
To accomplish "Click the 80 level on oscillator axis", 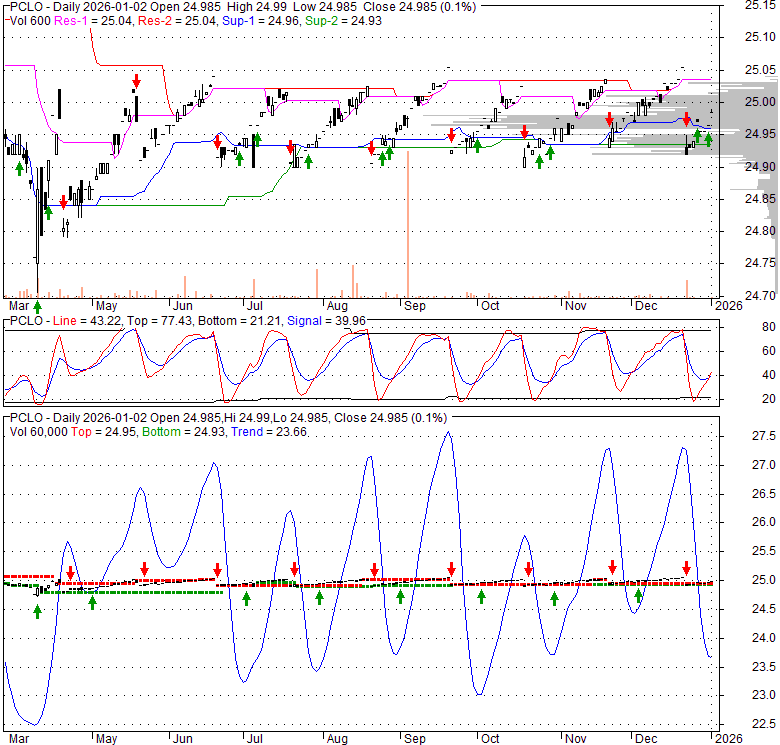I will tap(739, 327).
